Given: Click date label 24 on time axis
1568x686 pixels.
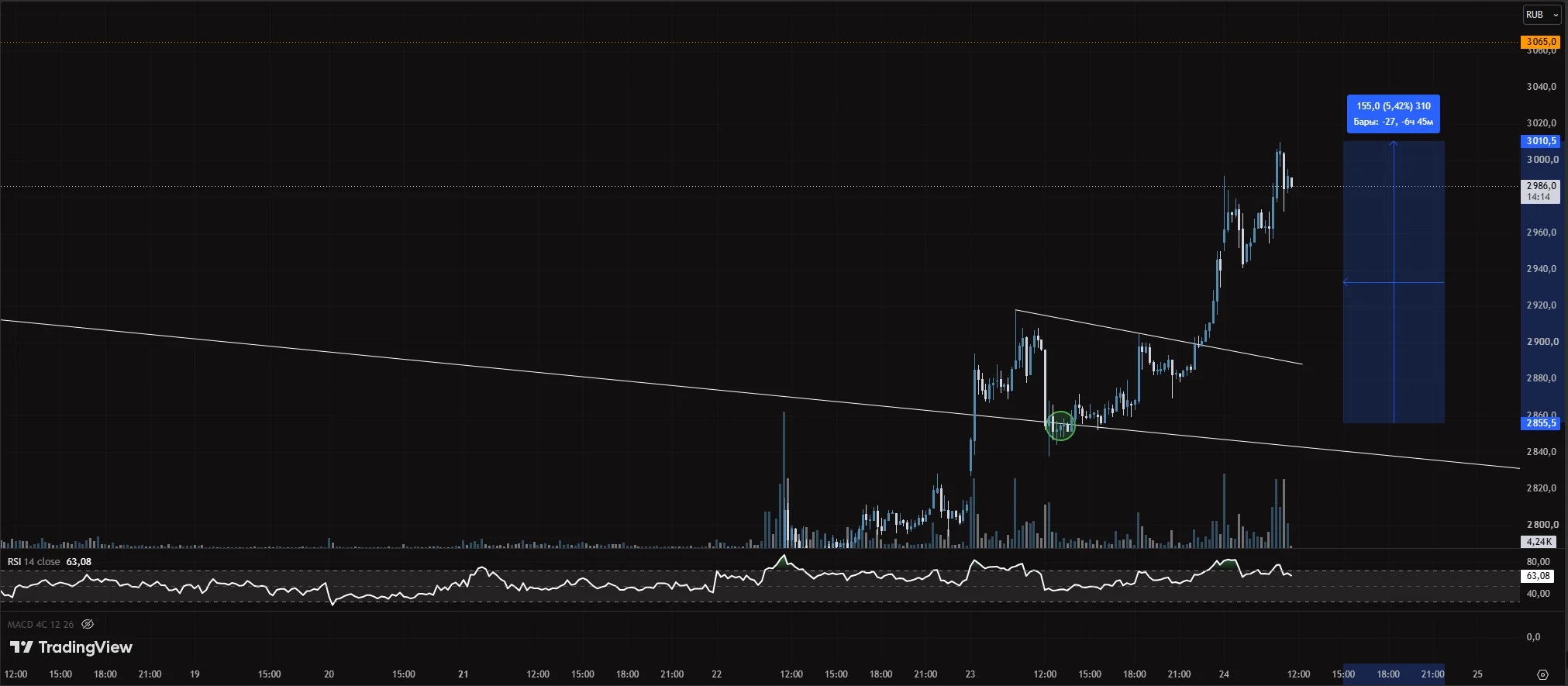Looking at the screenshot, I should point(1224,674).
